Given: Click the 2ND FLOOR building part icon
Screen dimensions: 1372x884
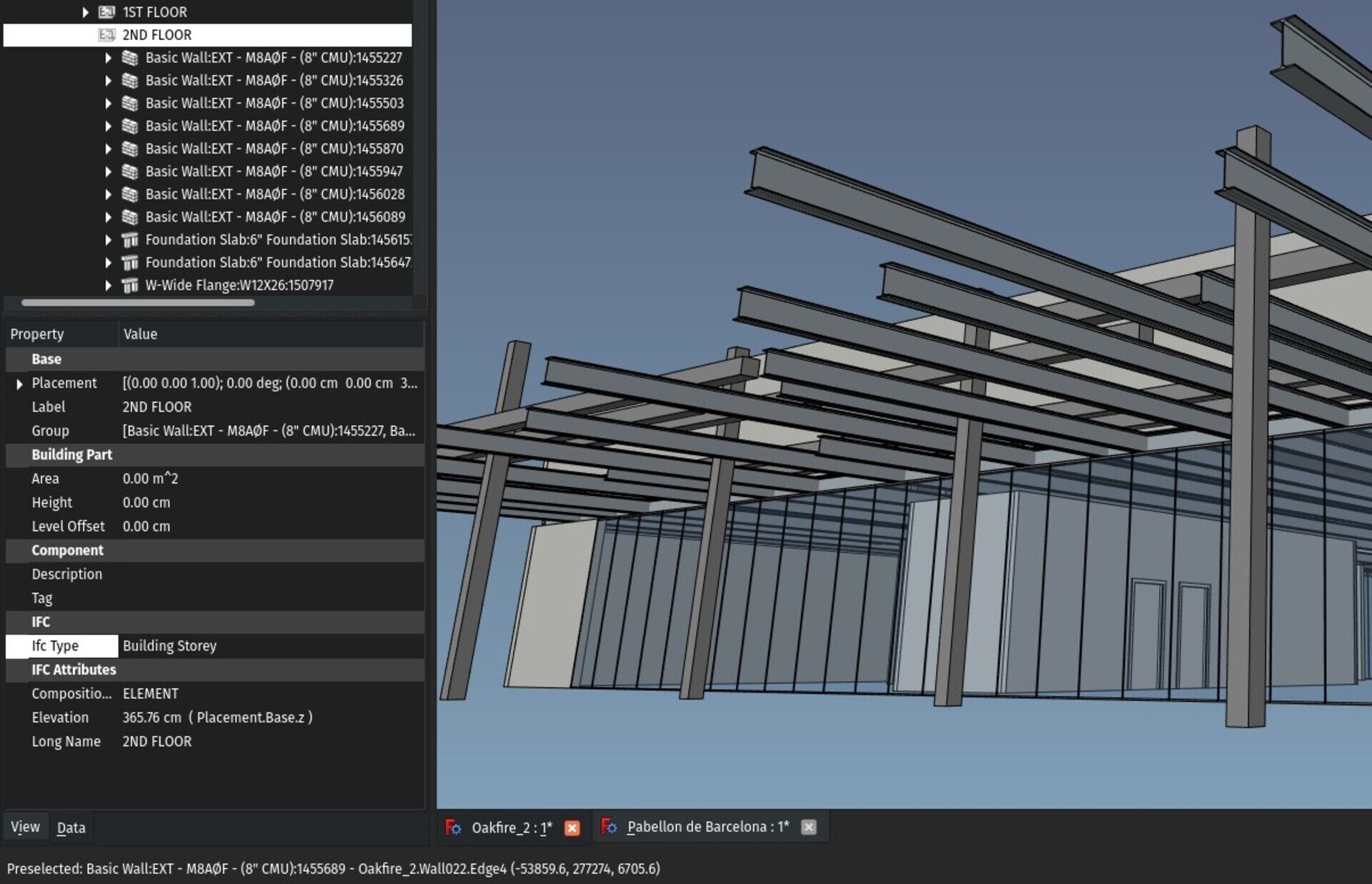Looking at the screenshot, I should coord(106,35).
